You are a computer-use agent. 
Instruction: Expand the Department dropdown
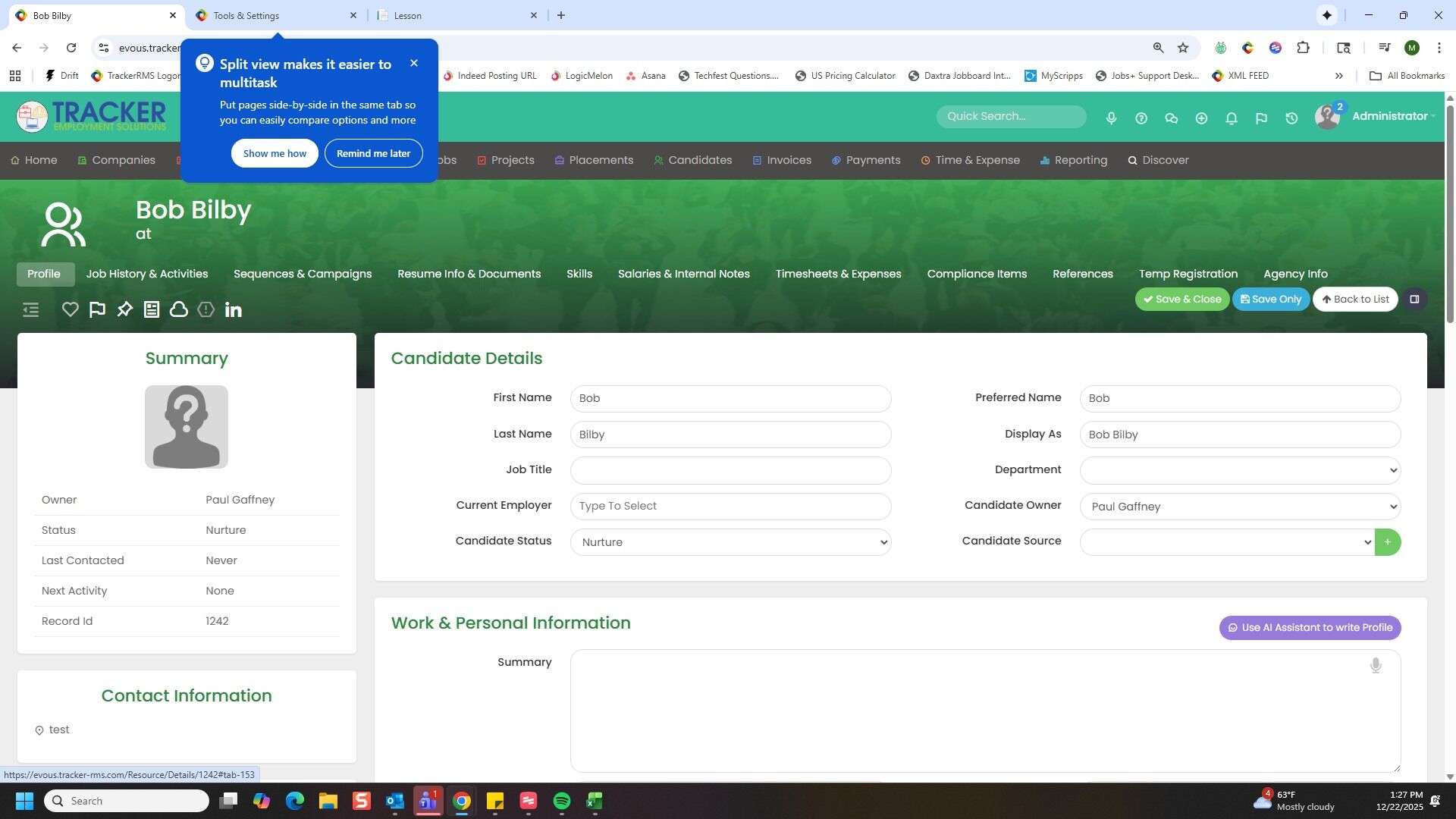click(x=1240, y=470)
